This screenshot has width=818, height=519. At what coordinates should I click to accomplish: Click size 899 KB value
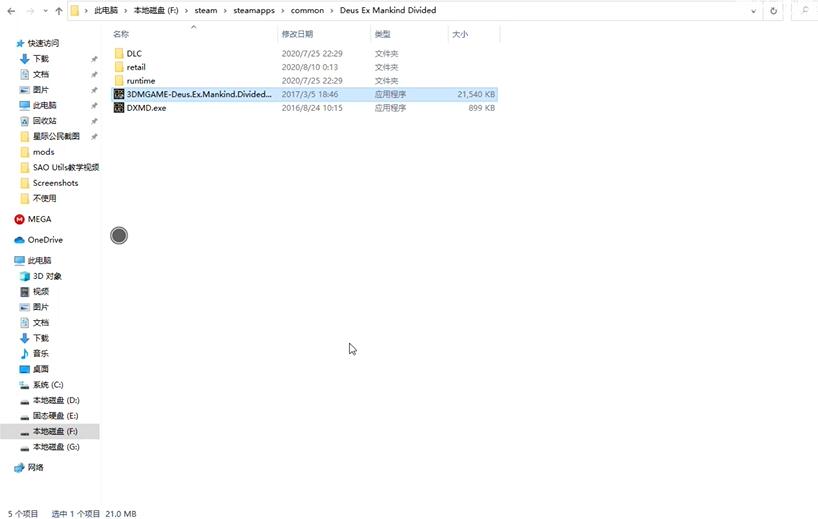point(482,108)
